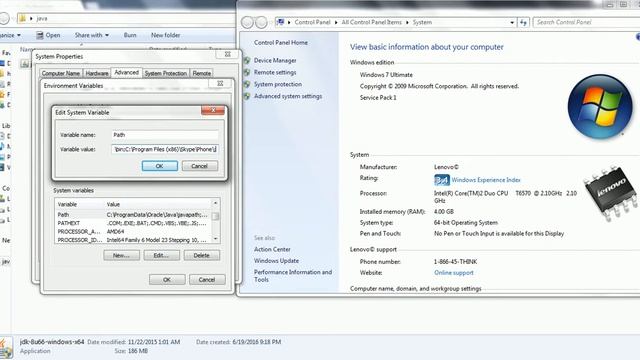The height and width of the screenshot is (360, 640).
Task: Select the PATHEXT system variable row
Action: point(133,223)
